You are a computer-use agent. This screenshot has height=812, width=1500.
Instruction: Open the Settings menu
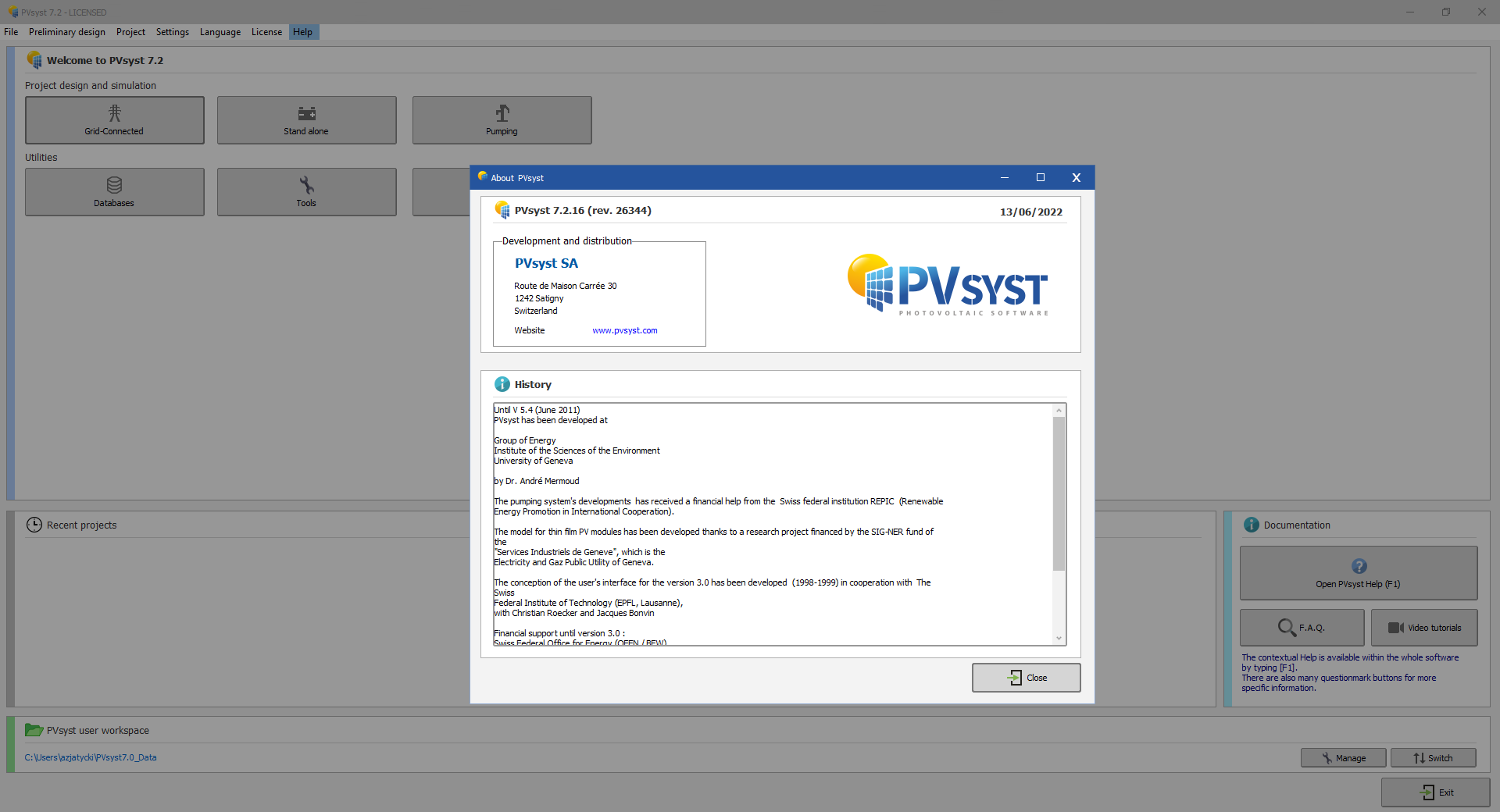tap(173, 32)
